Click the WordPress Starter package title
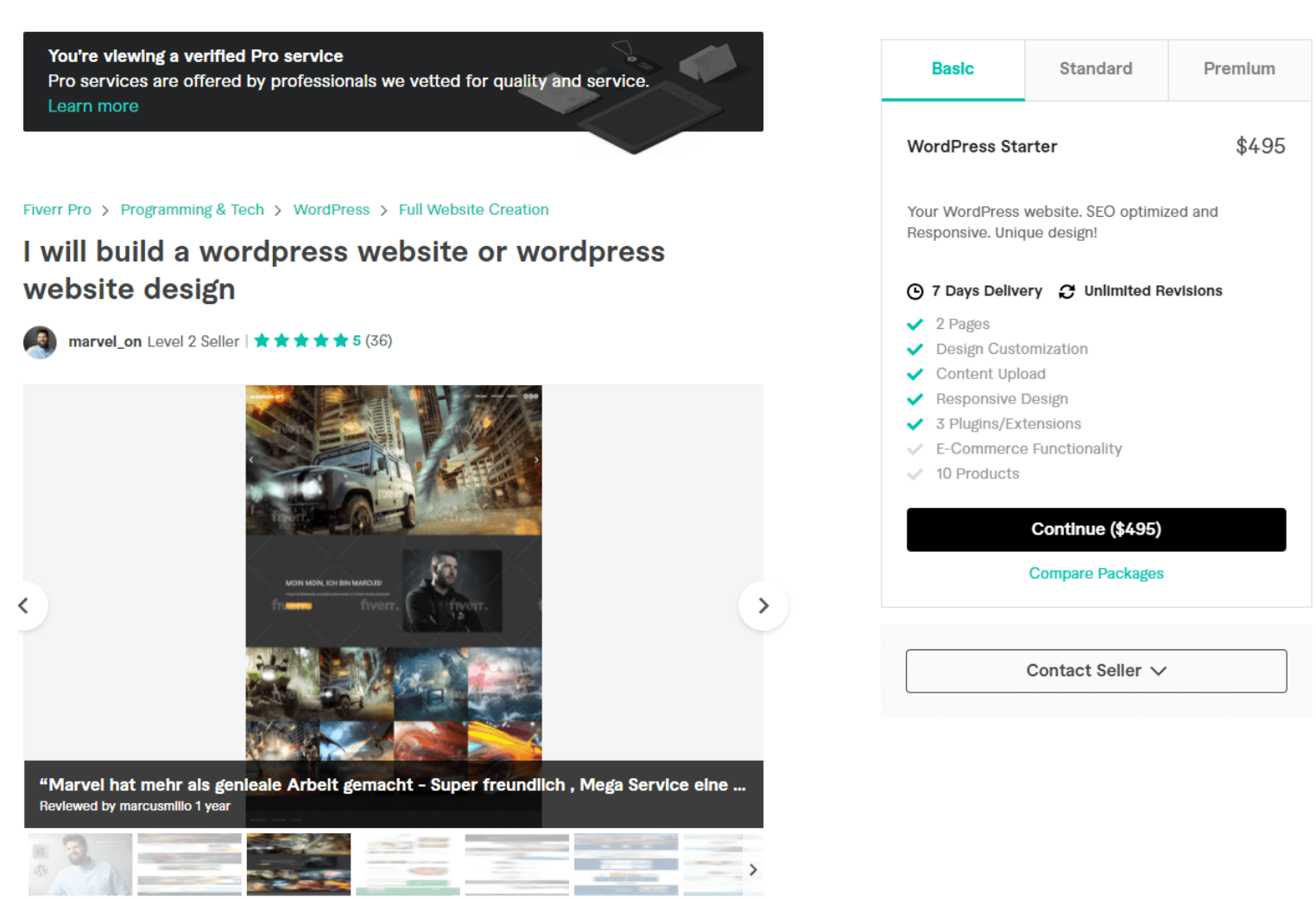This screenshot has width=1316, height=899. [x=982, y=147]
